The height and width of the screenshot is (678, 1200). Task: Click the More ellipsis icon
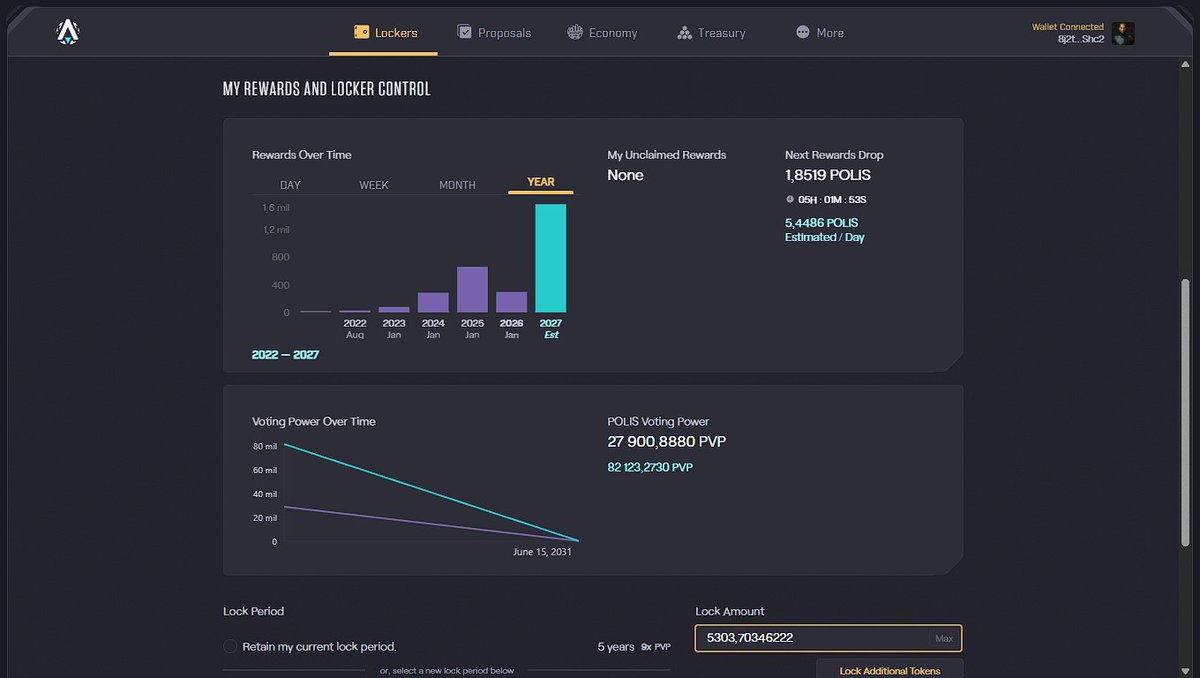[803, 32]
